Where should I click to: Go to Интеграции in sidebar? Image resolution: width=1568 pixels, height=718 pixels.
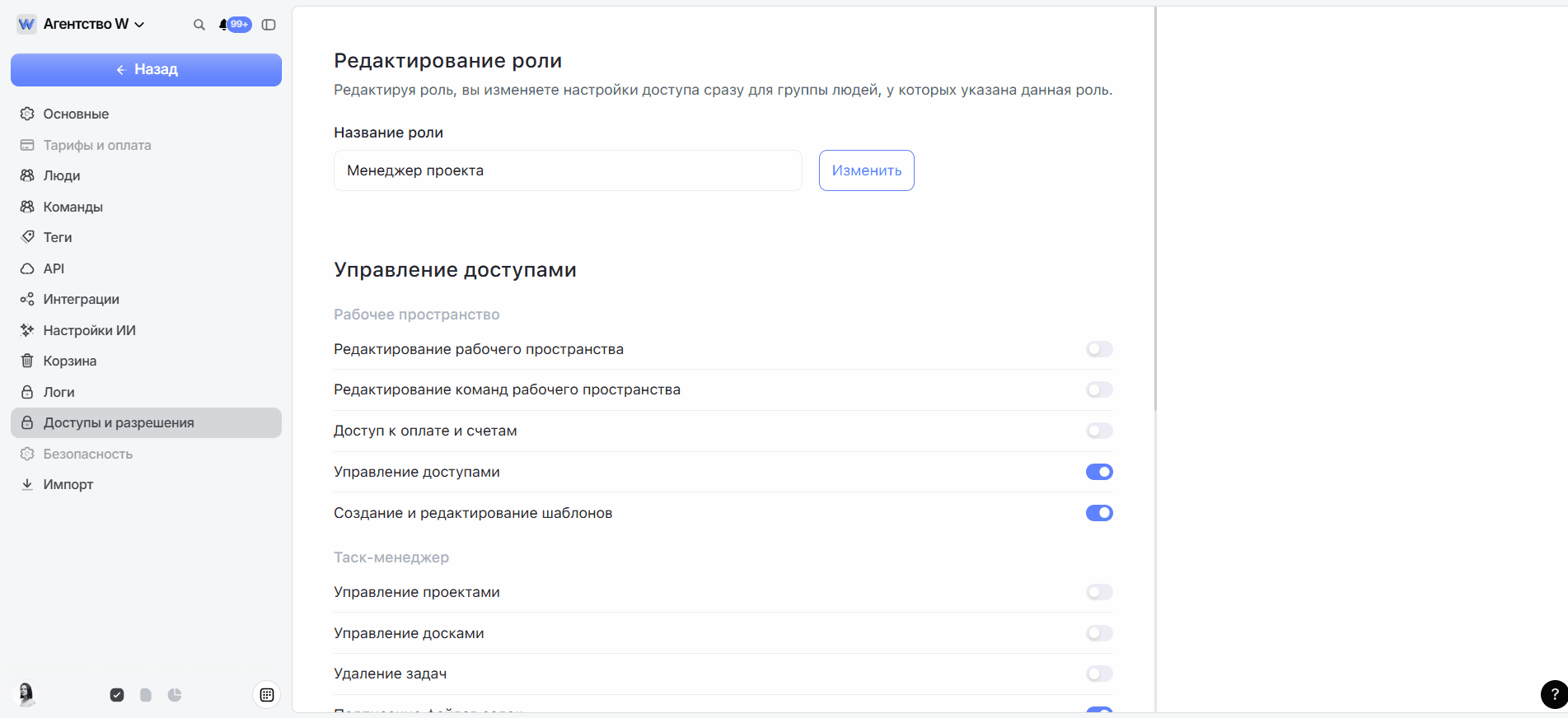point(81,299)
